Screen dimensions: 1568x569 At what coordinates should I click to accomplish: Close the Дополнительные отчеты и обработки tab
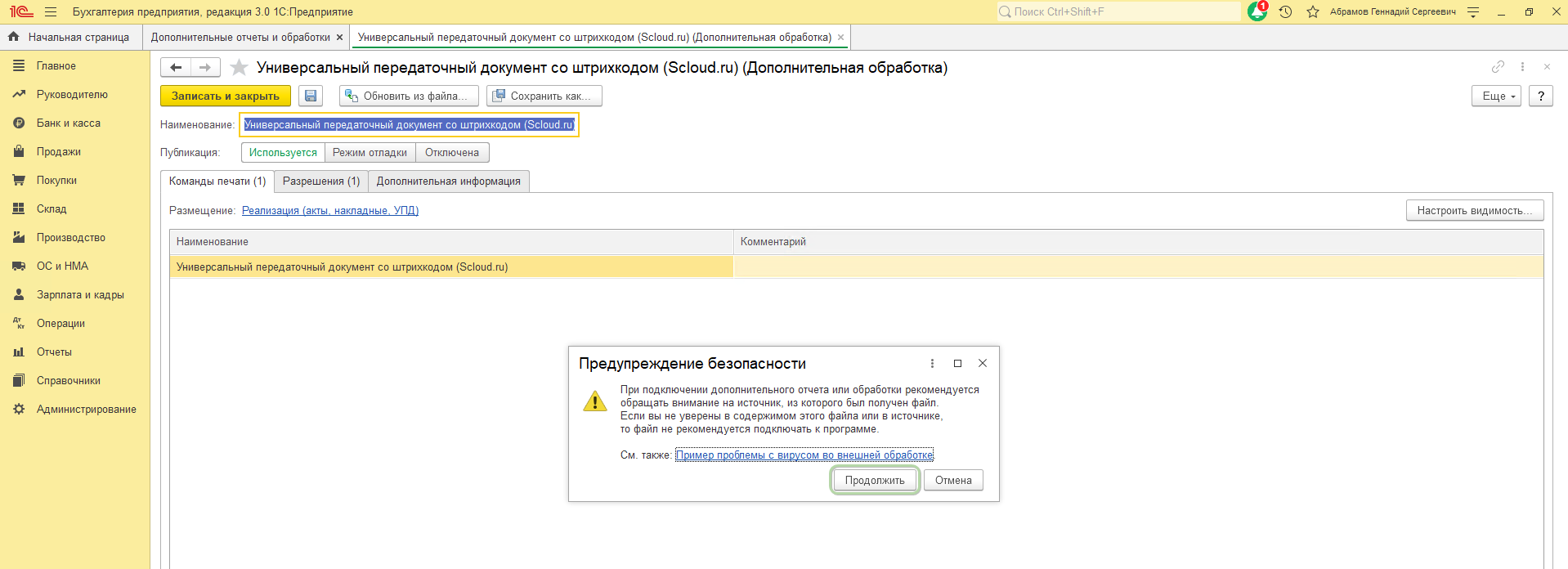(x=339, y=38)
